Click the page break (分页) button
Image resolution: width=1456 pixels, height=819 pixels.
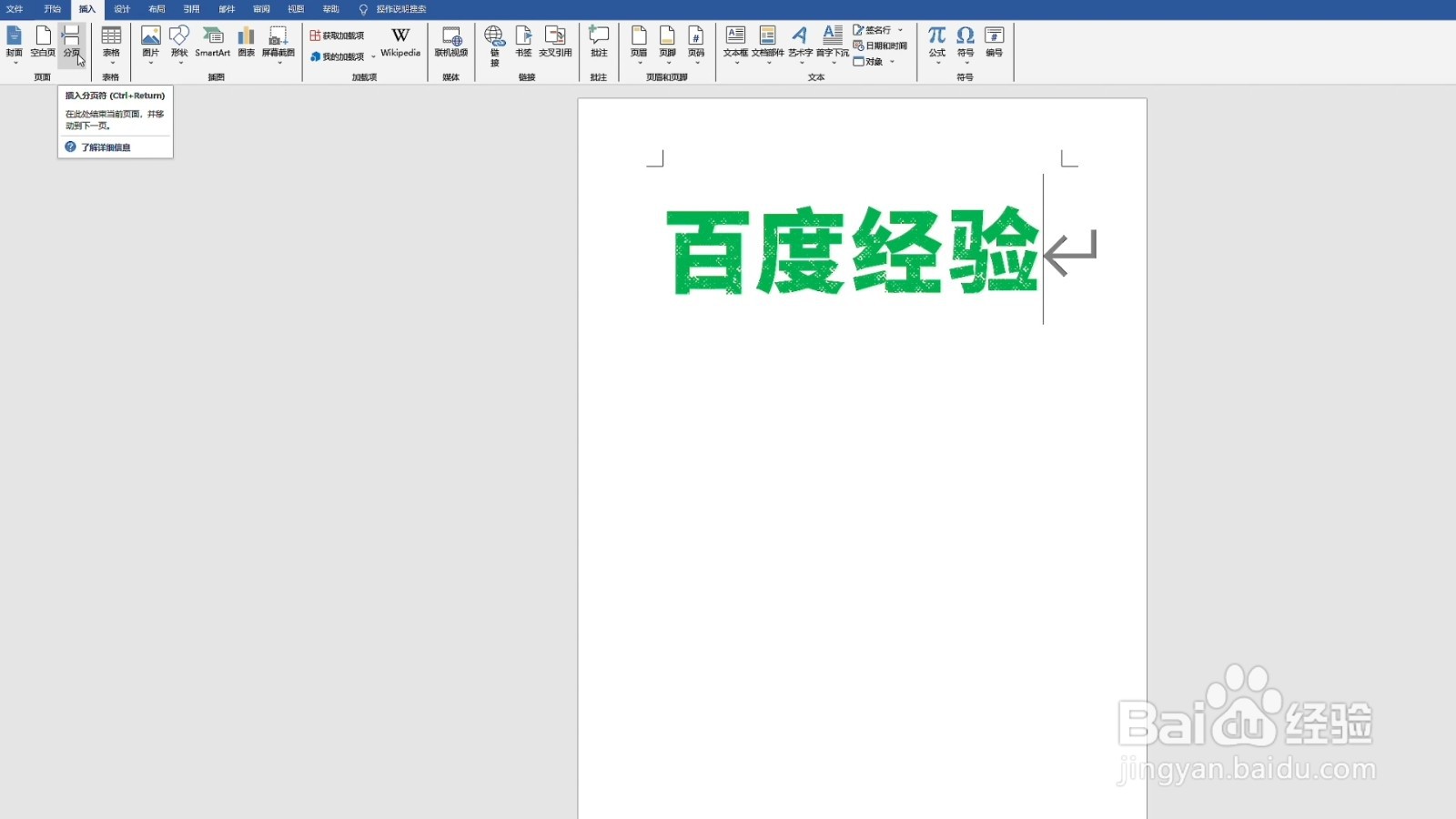tap(72, 44)
